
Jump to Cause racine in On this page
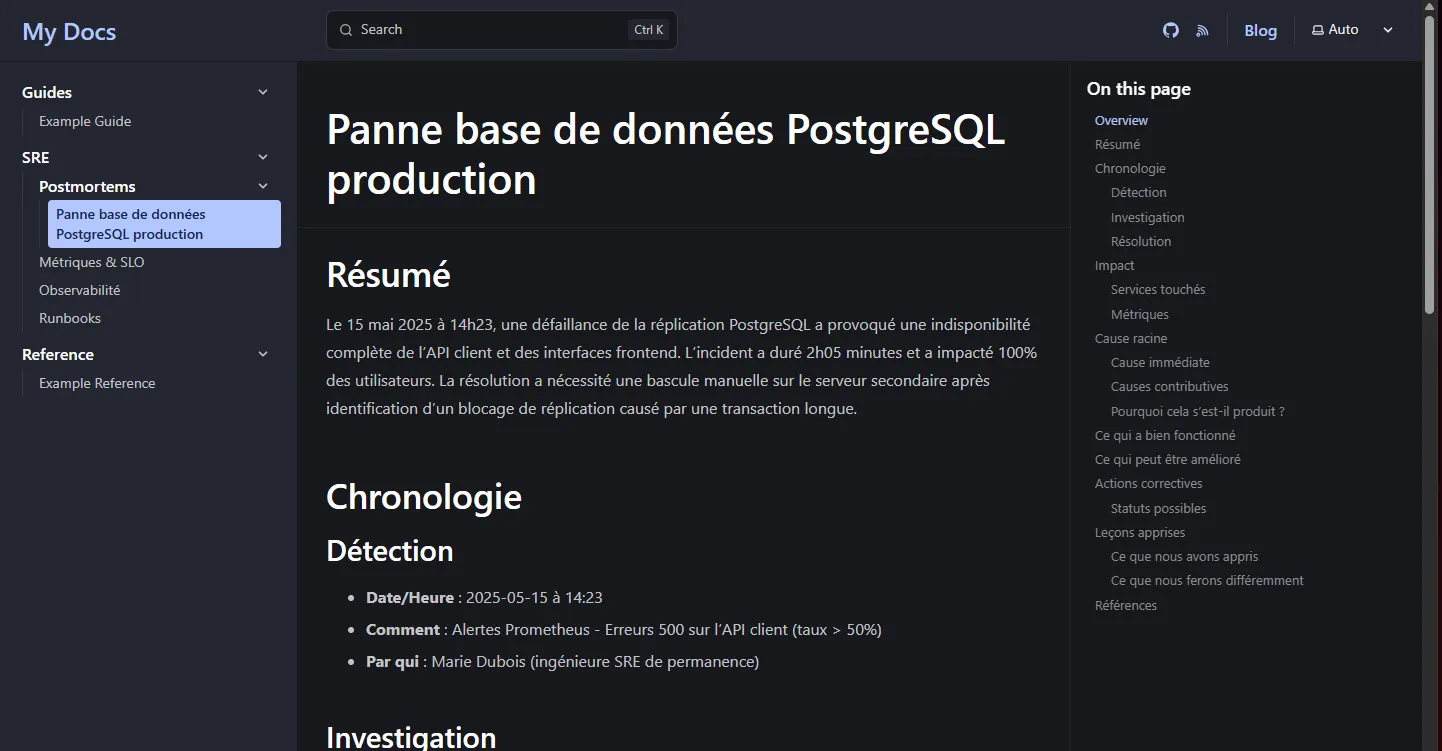click(x=1130, y=338)
